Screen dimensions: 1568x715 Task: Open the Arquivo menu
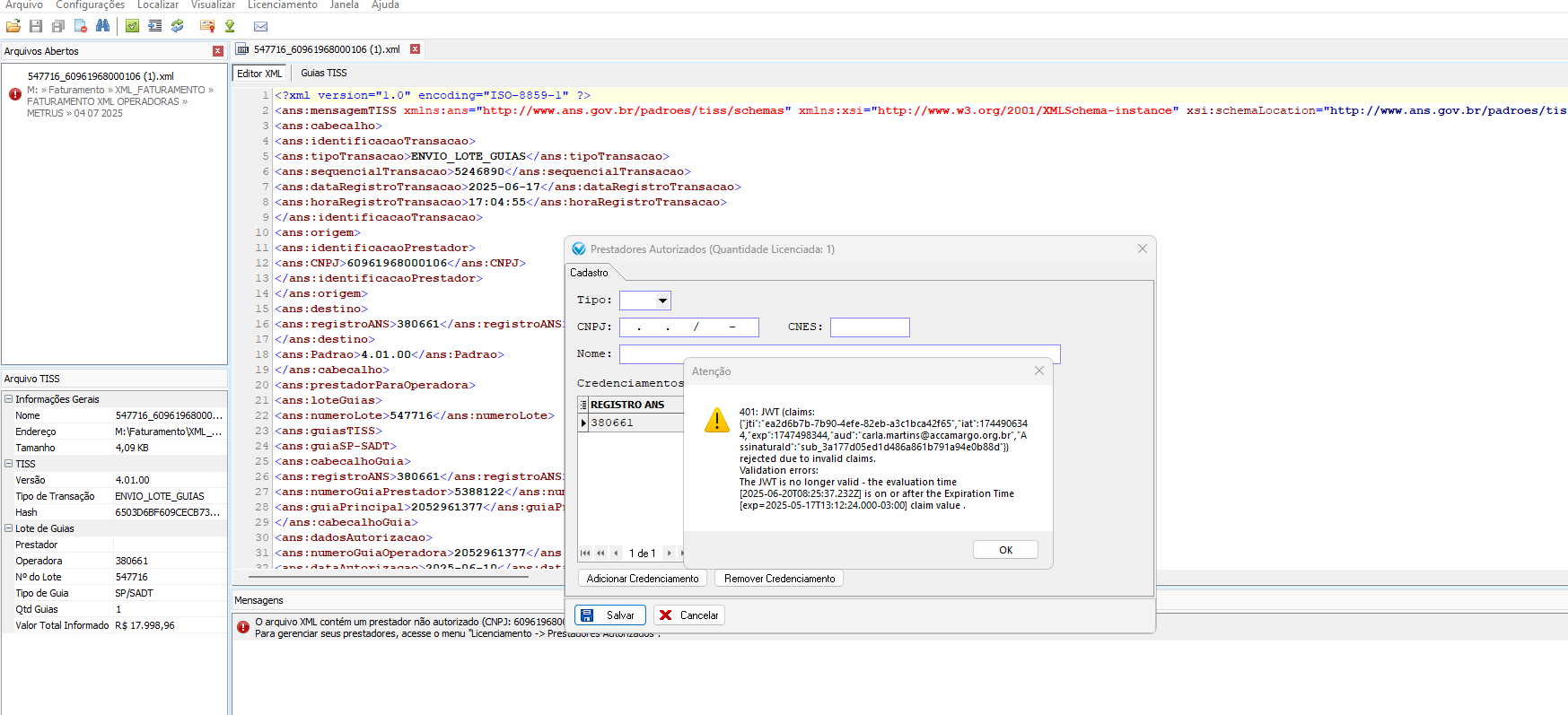24,5
